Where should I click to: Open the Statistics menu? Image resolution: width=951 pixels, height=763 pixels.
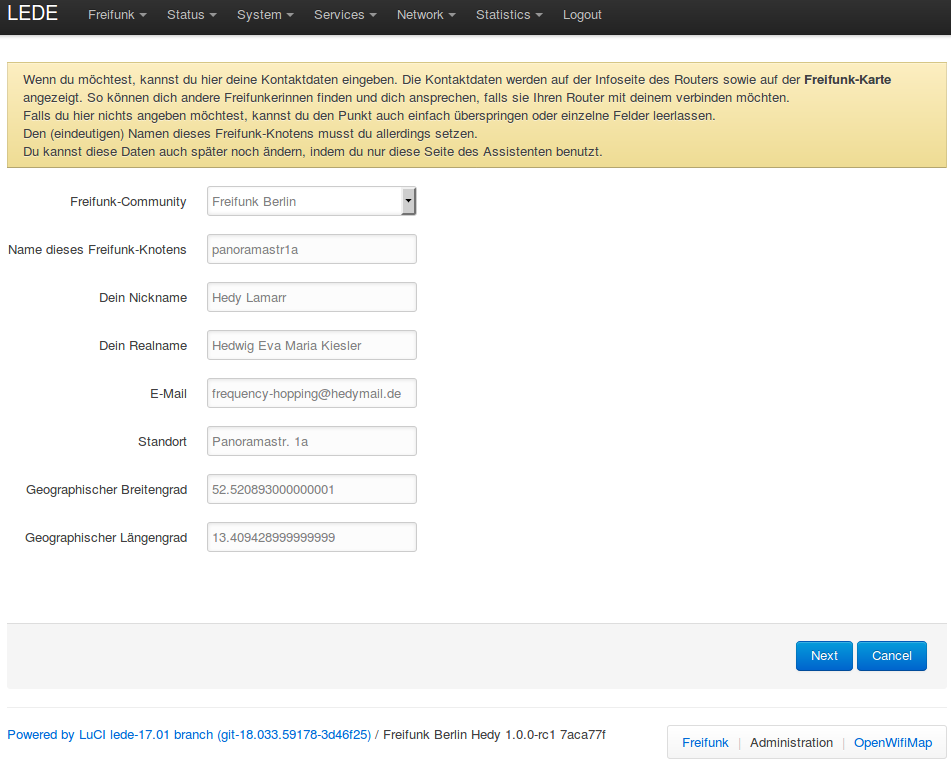(509, 15)
